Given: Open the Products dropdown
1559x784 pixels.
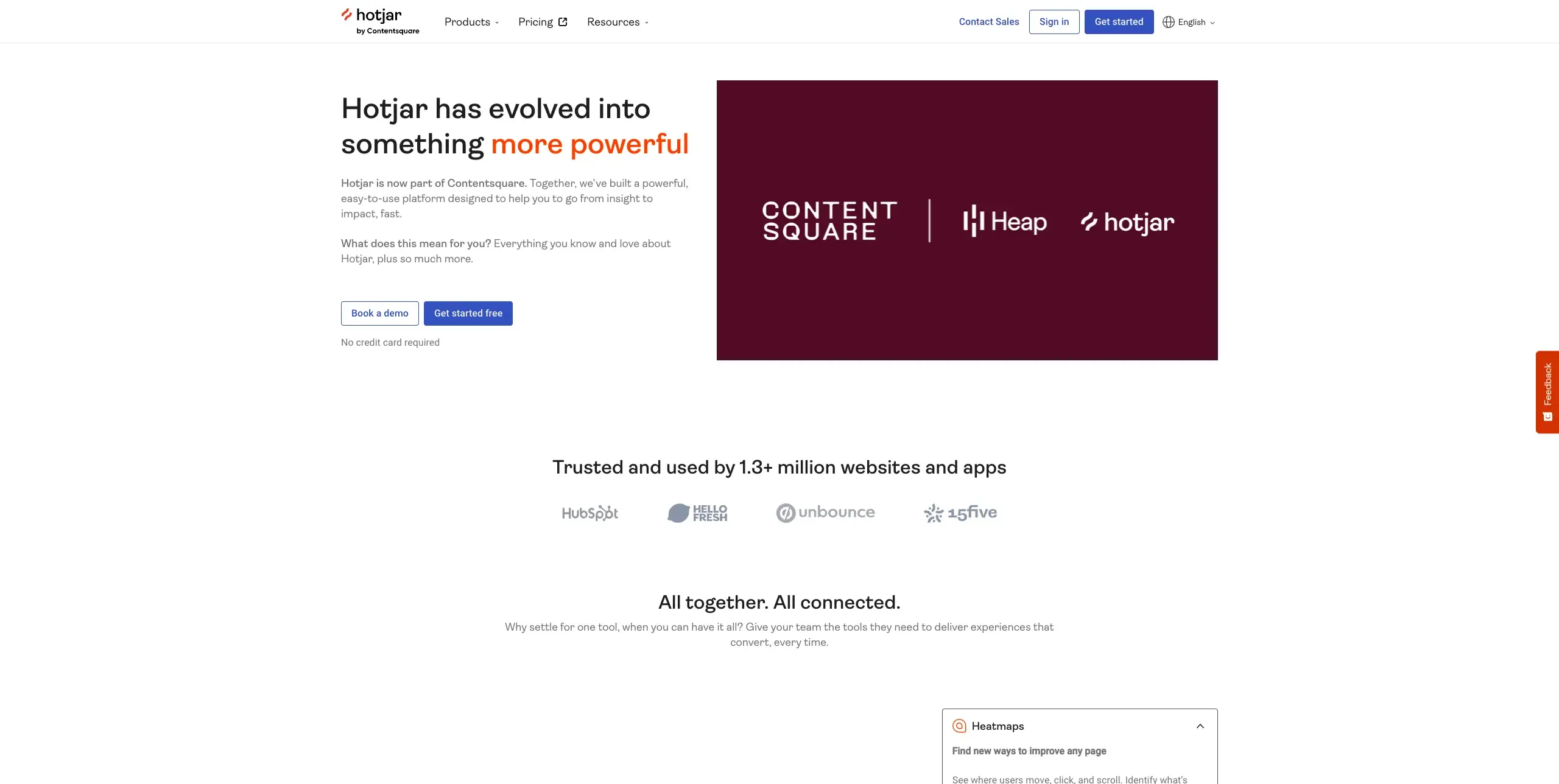Looking at the screenshot, I should [x=471, y=21].
